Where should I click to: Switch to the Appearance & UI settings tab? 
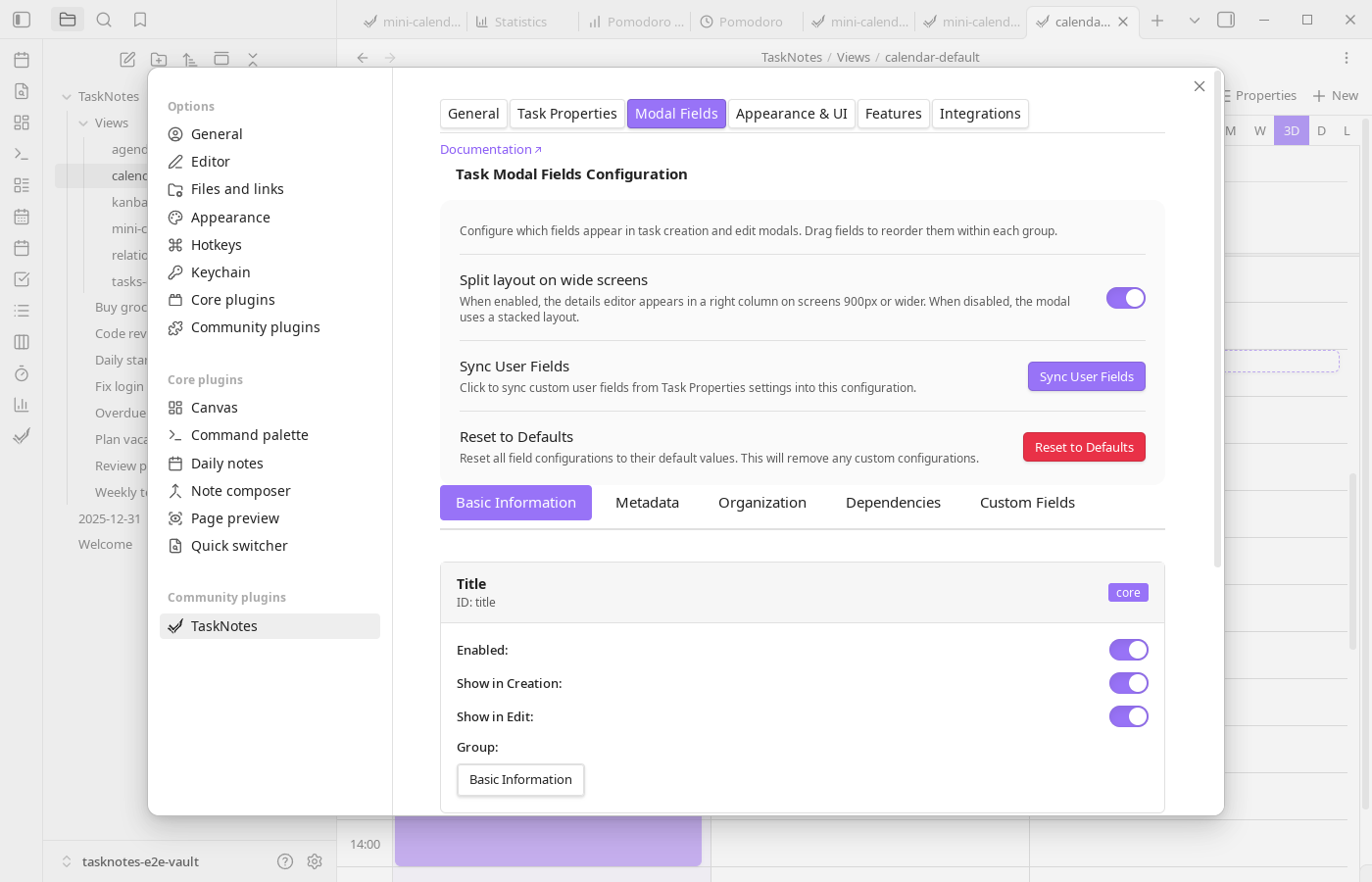pyautogui.click(x=791, y=114)
